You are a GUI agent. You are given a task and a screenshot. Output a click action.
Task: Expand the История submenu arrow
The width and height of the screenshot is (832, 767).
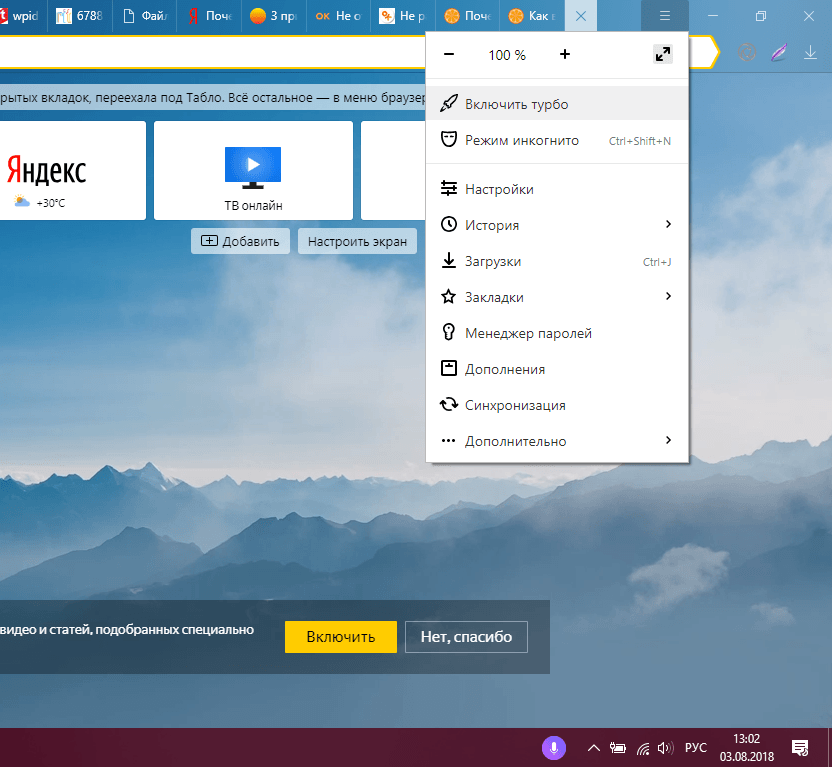(x=668, y=224)
